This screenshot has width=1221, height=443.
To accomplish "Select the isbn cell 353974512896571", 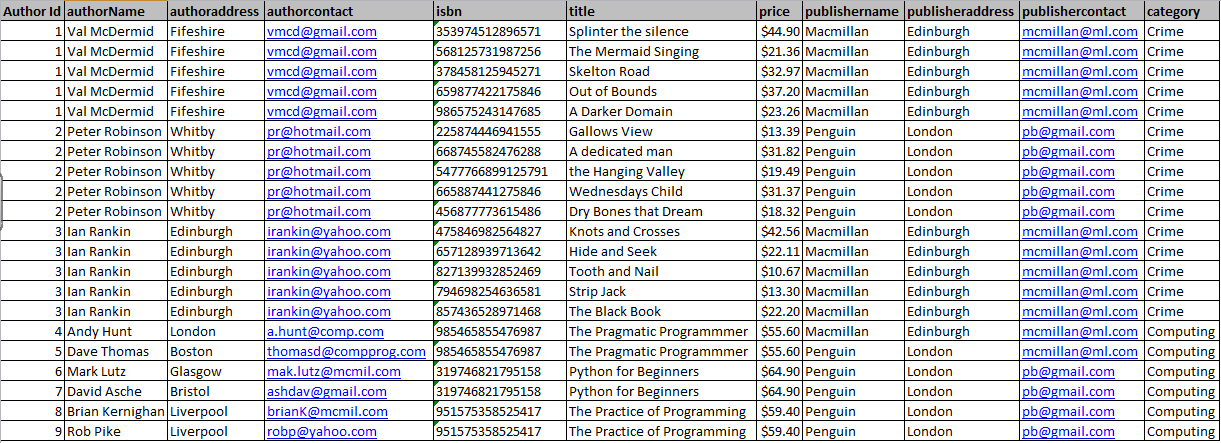I will [x=499, y=31].
